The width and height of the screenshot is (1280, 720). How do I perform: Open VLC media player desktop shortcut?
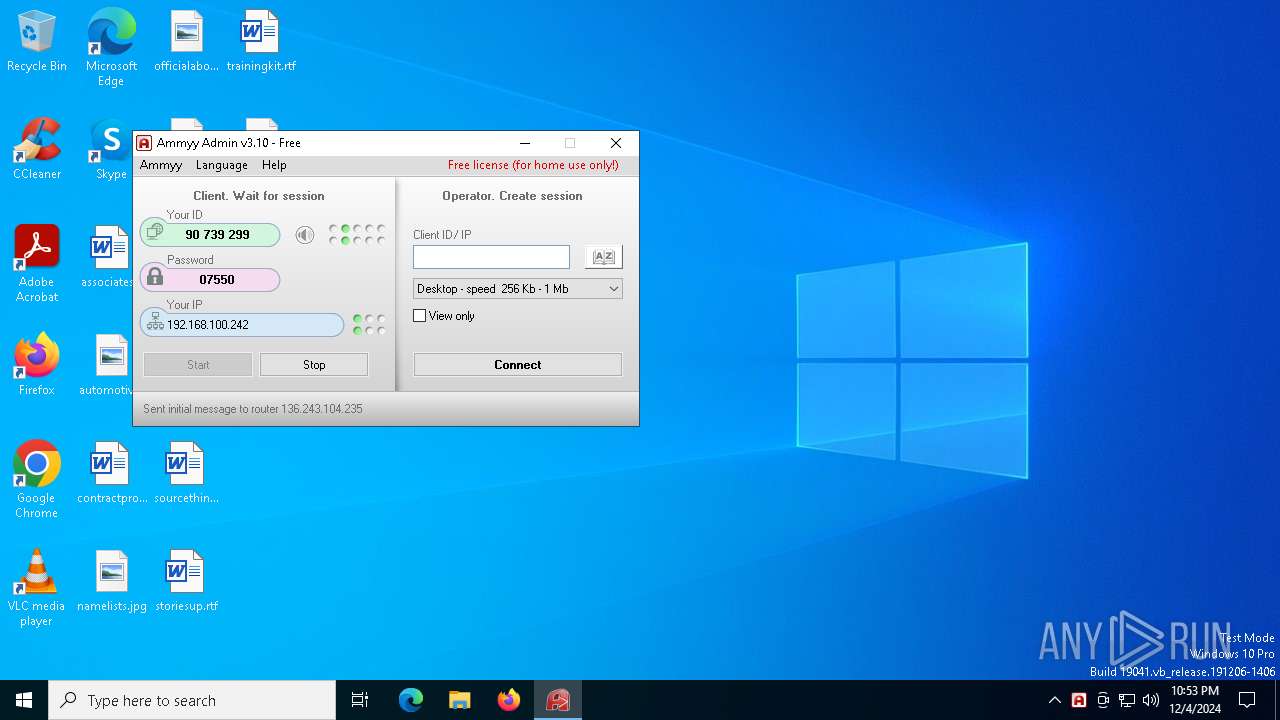tap(37, 588)
